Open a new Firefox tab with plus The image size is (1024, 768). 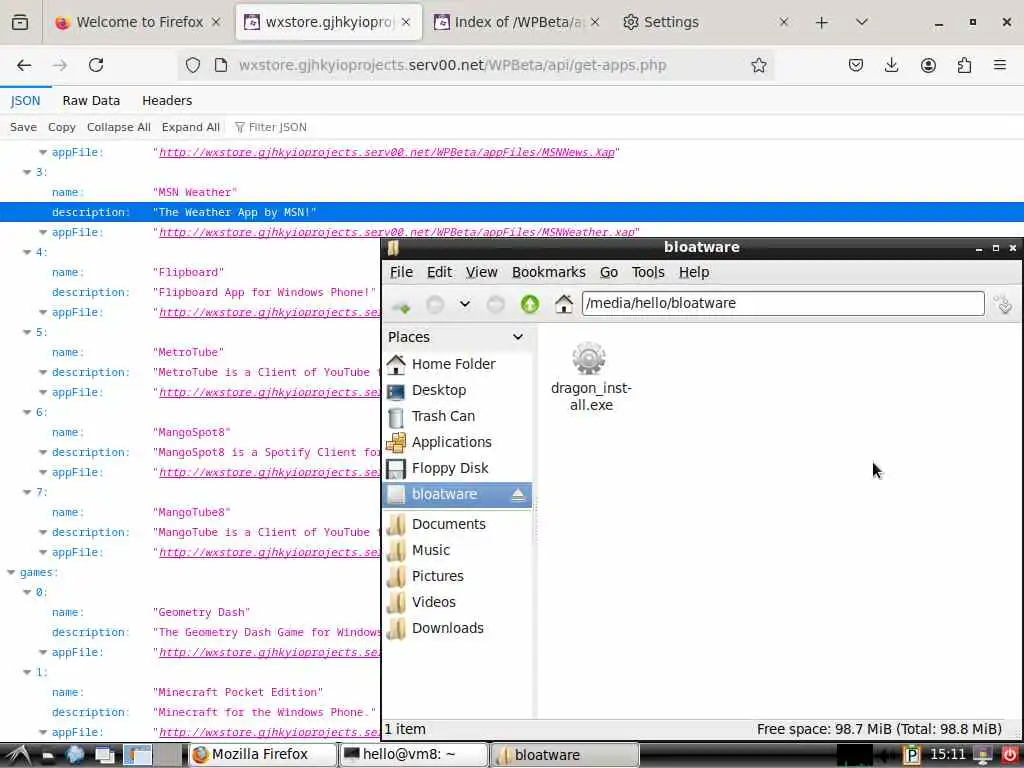[822, 22]
